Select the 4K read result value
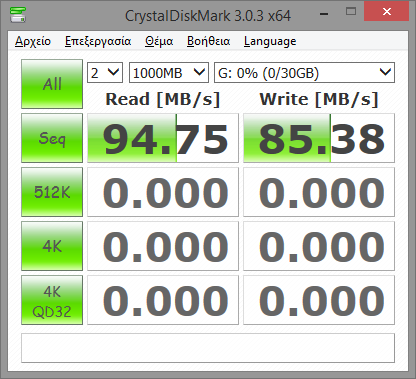Viewport: 416px width, 379px height. coord(163,246)
